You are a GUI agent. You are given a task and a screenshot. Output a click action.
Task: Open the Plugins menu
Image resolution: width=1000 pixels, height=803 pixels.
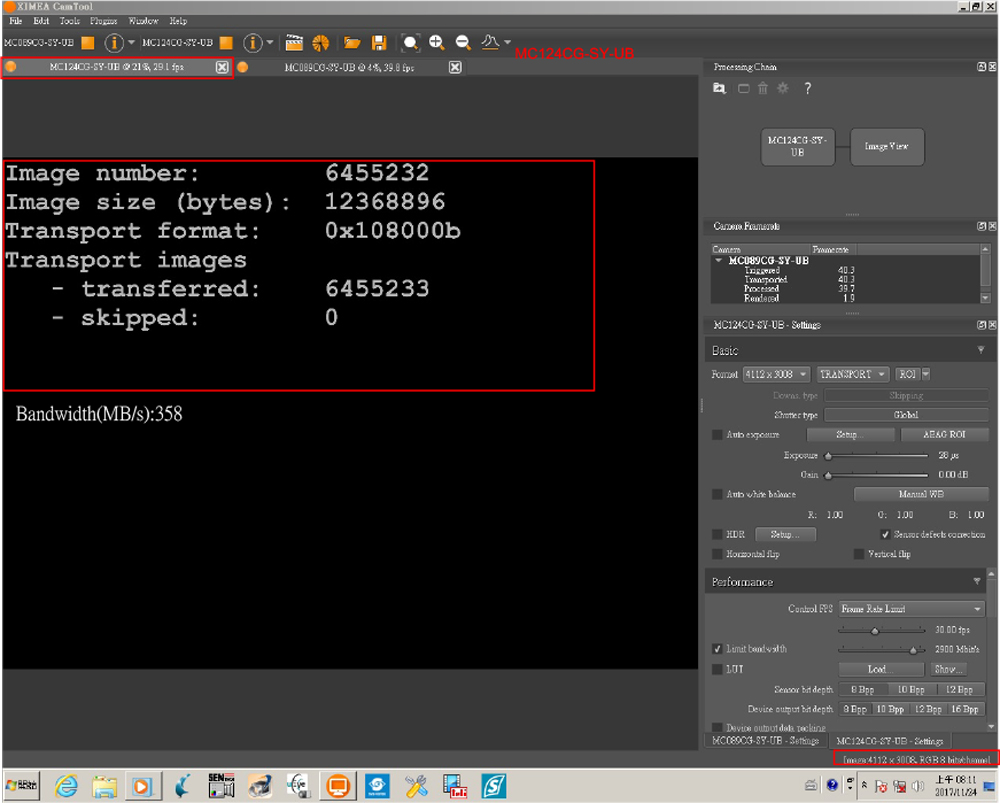(103, 20)
